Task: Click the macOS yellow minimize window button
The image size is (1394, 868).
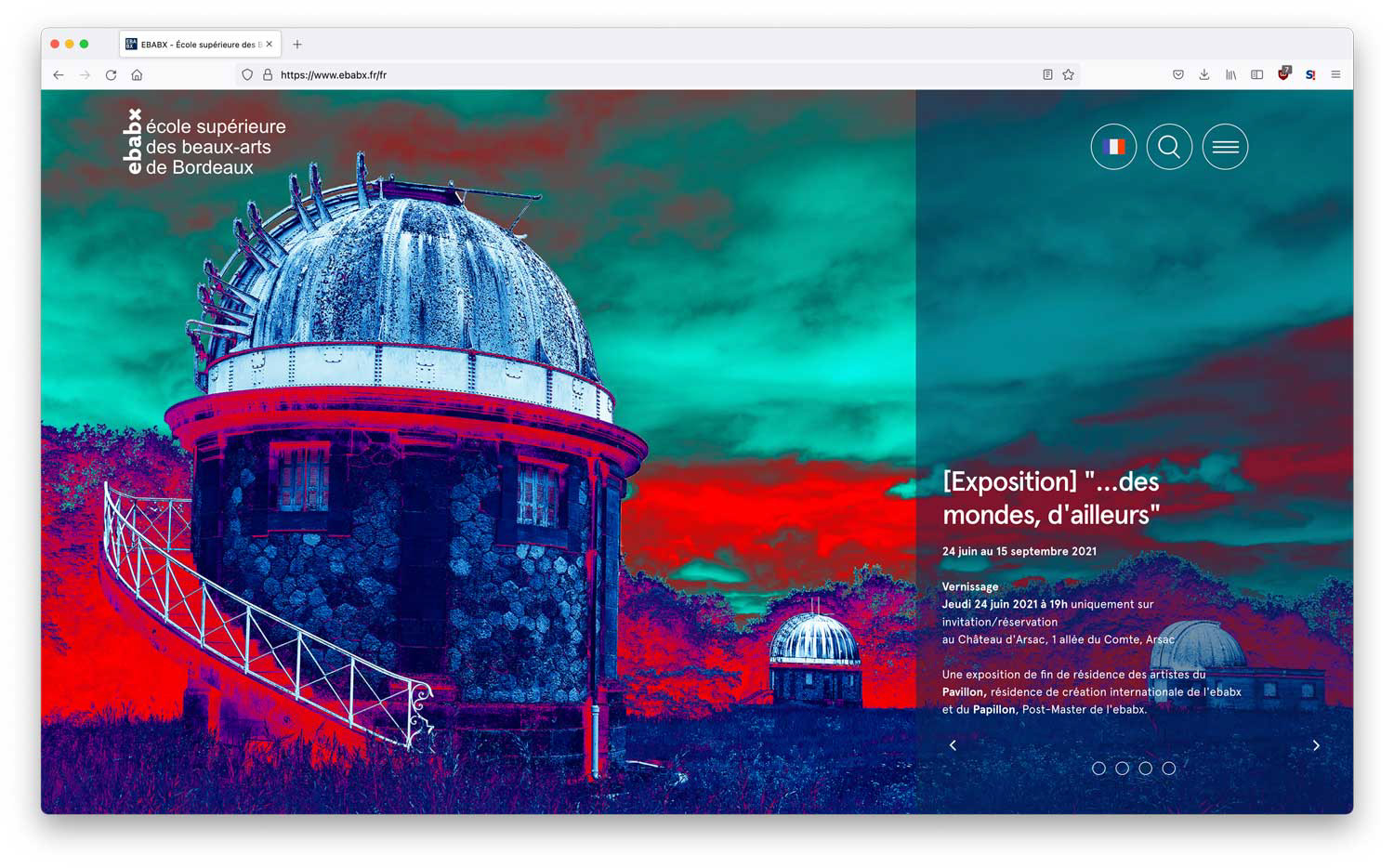Action: pos(69,44)
